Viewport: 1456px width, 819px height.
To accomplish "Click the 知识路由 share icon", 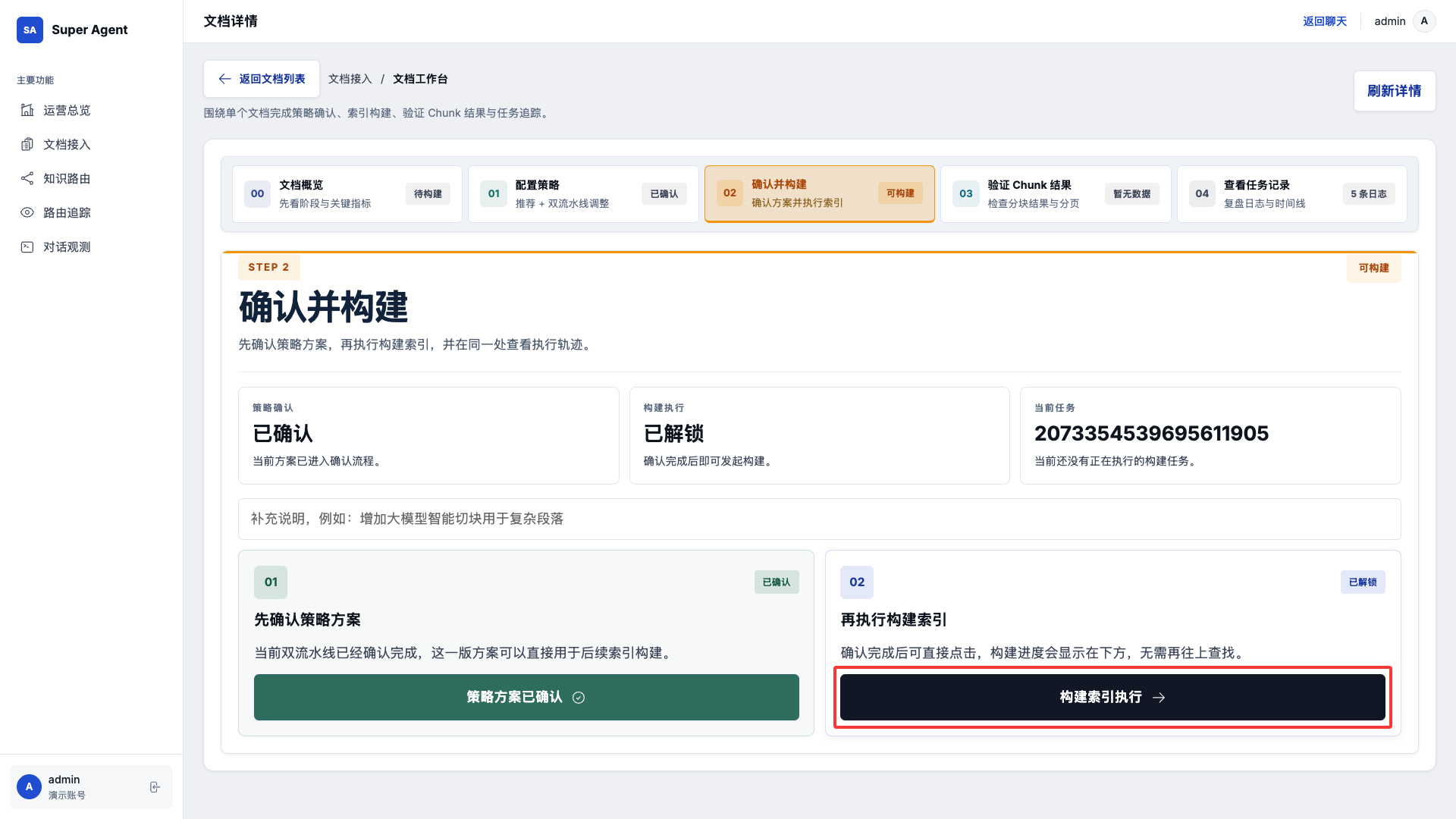I will coord(27,178).
